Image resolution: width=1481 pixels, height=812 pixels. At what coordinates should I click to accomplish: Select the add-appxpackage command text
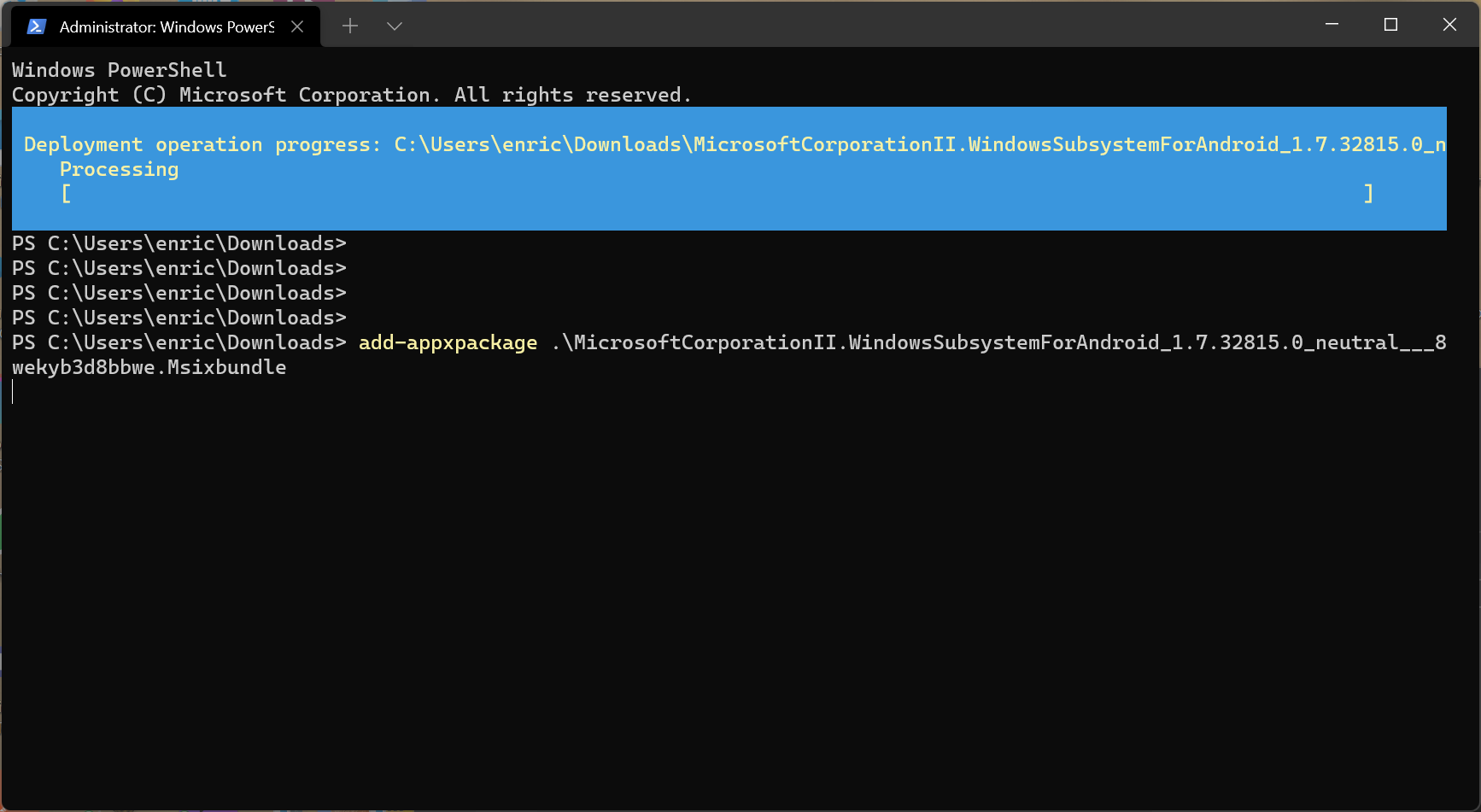(x=447, y=342)
